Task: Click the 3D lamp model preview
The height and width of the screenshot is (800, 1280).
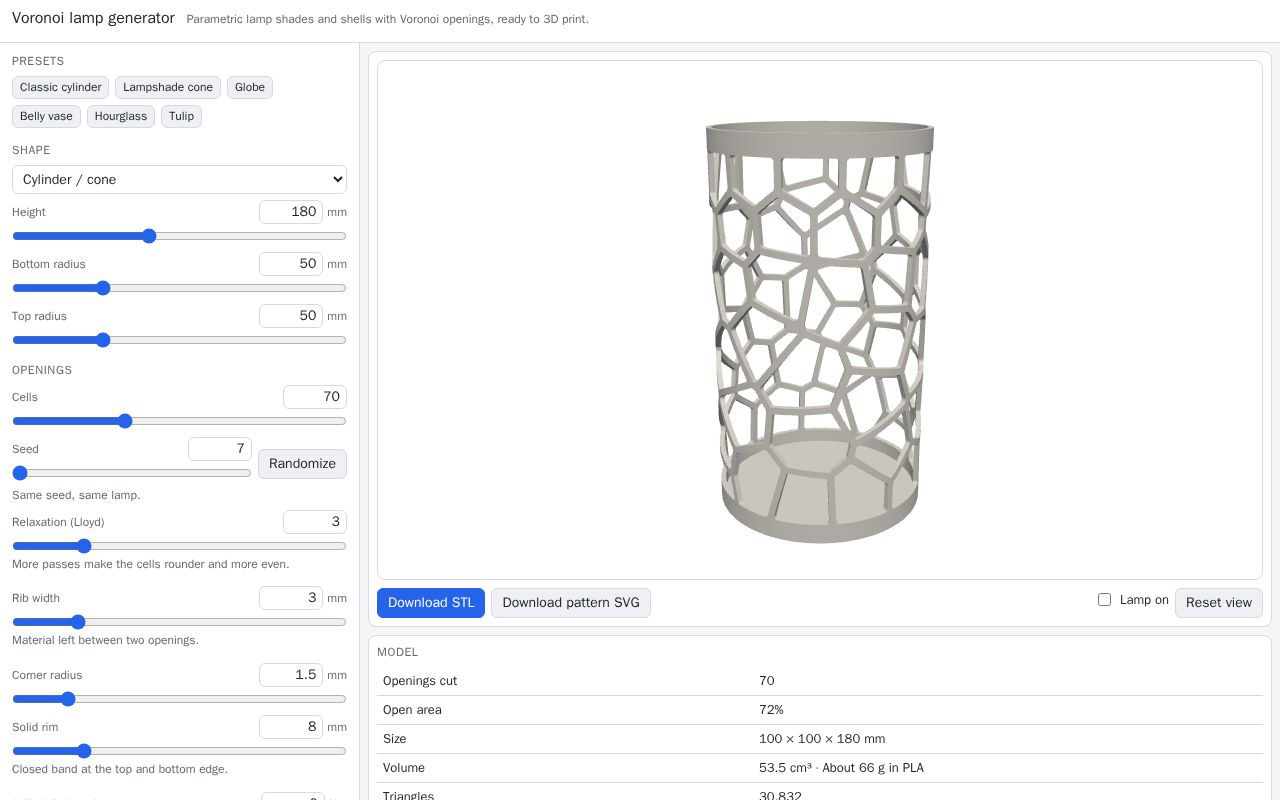Action: (x=820, y=320)
